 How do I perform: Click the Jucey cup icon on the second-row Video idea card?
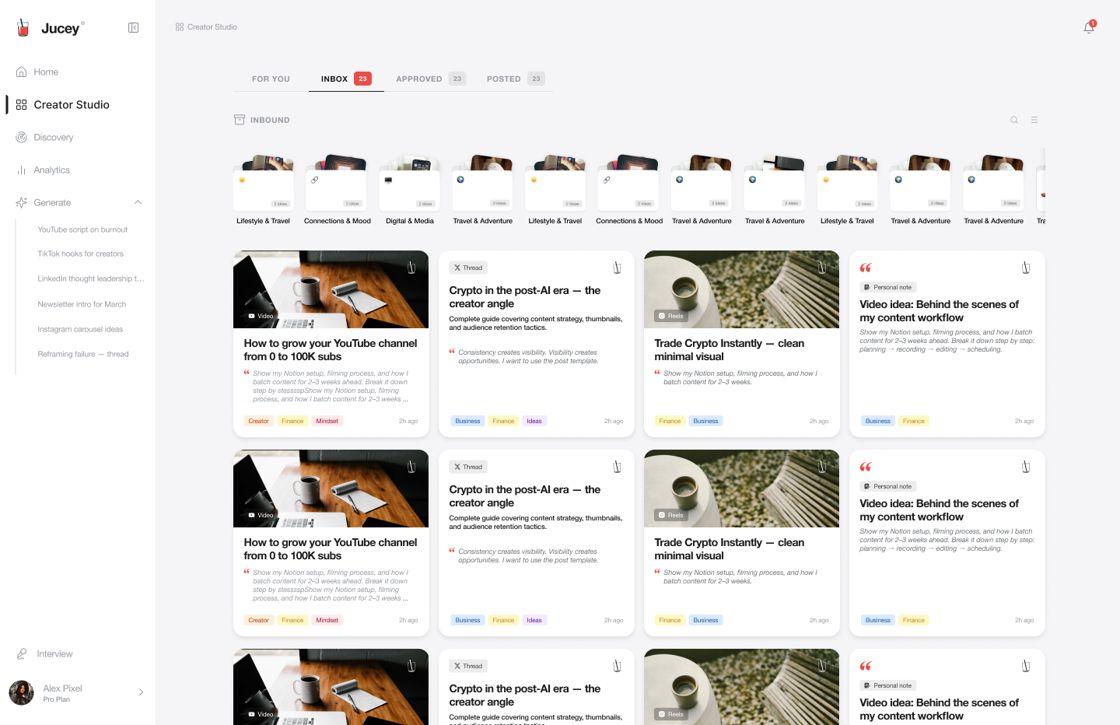coord(1025,467)
